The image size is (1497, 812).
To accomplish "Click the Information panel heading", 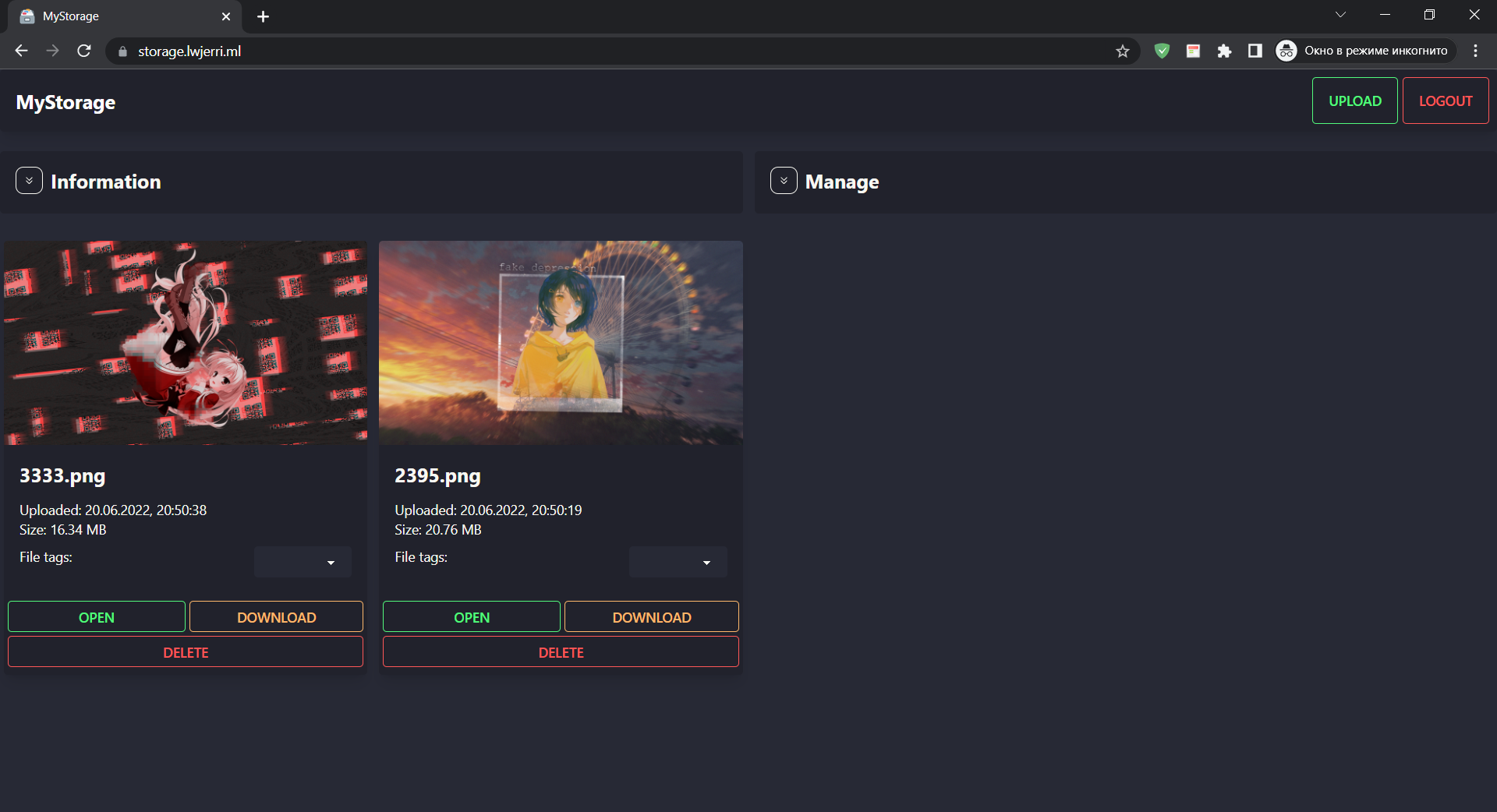I will [x=106, y=182].
